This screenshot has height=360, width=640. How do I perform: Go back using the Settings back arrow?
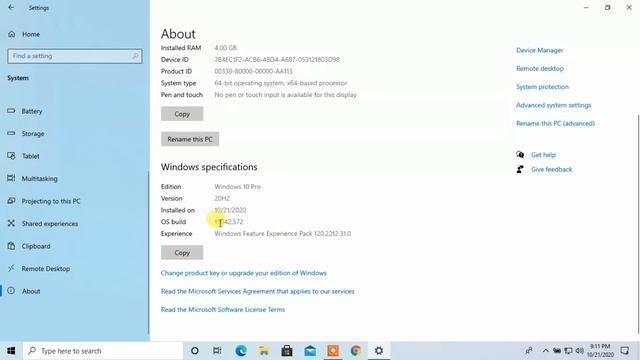(11, 7)
